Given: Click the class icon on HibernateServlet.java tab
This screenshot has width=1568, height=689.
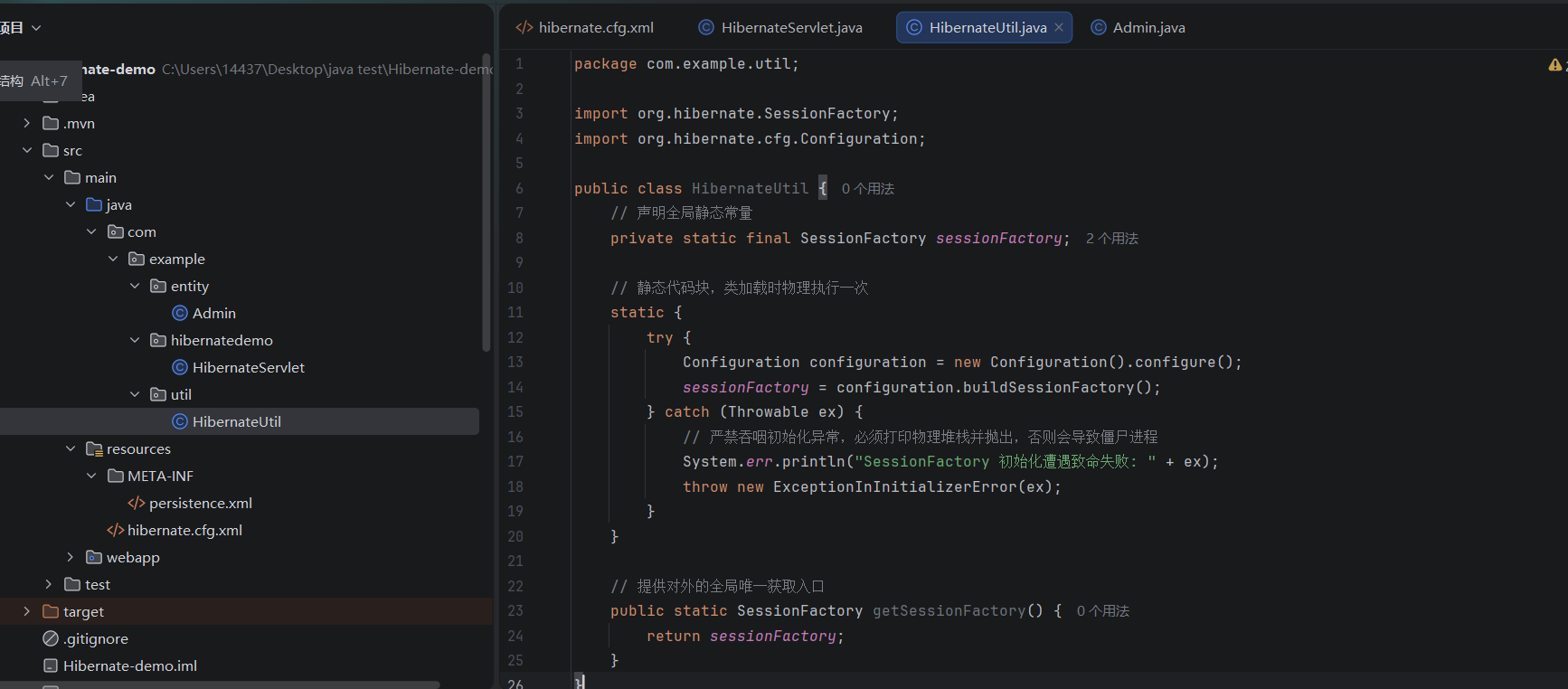Looking at the screenshot, I should [x=706, y=27].
